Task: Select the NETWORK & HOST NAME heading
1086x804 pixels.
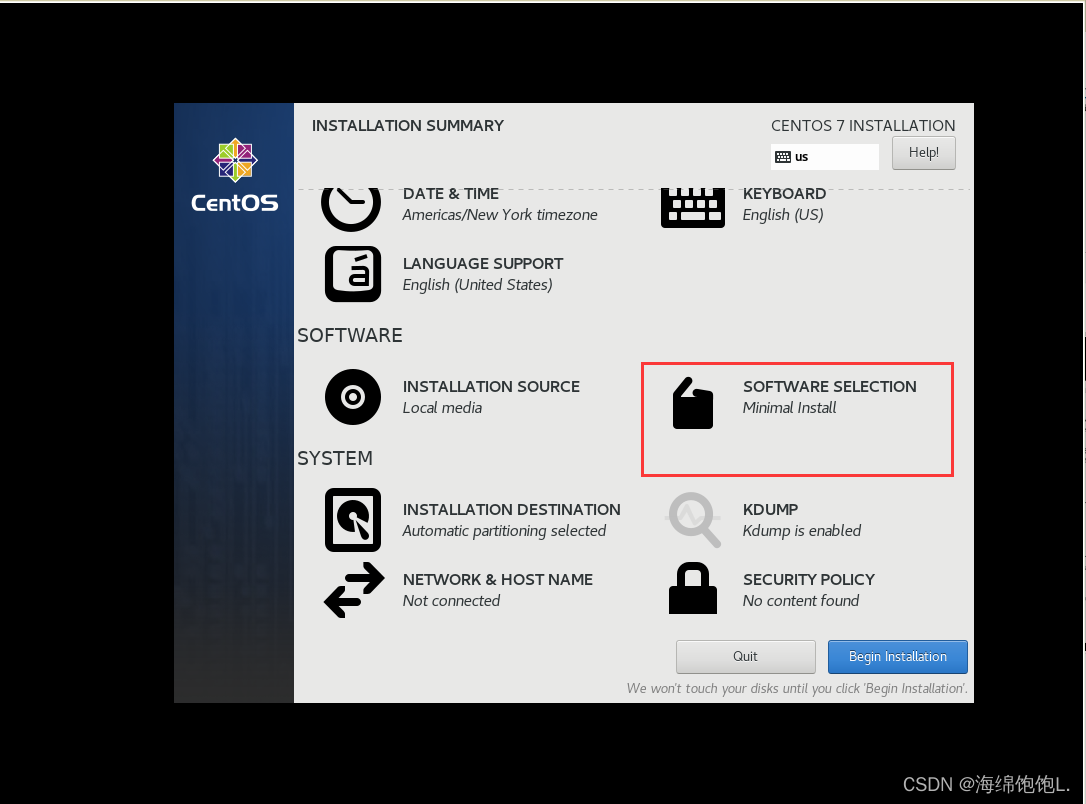Action: pyautogui.click(x=498, y=580)
